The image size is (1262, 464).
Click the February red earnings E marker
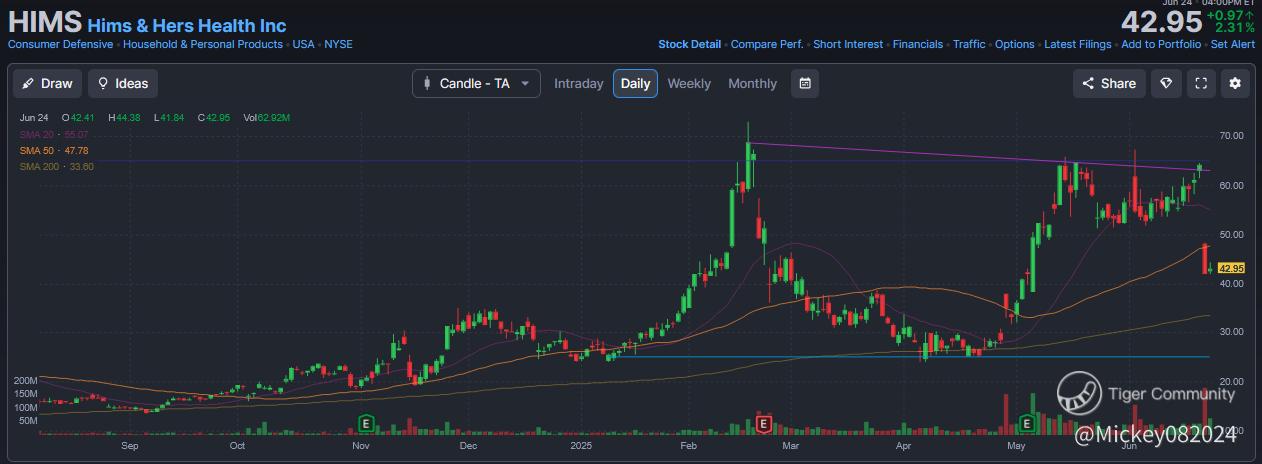point(764,424)
